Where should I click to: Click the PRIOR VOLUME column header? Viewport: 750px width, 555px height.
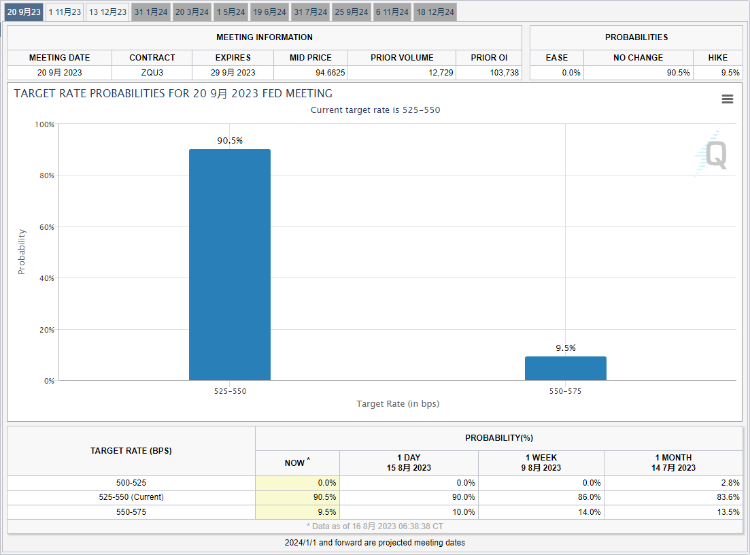(x=402, y=57)
